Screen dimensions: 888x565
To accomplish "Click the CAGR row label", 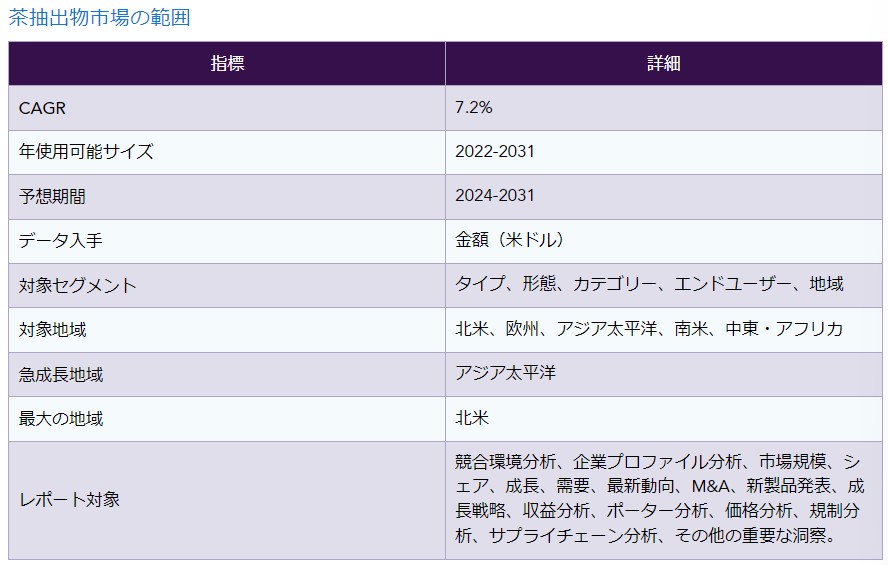I will pos(42,108).
